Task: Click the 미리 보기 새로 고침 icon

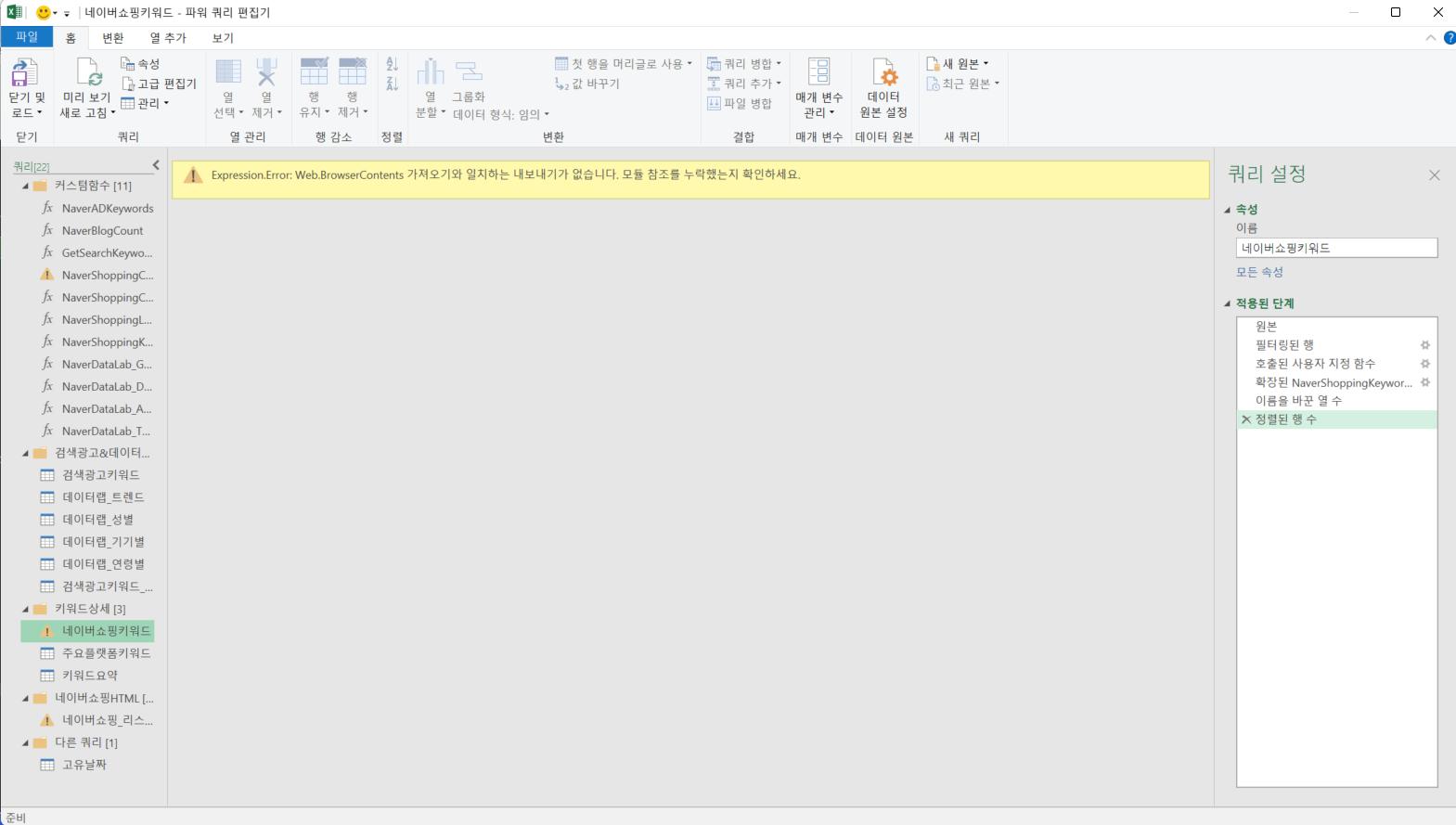Action: click(x=87, y=73)
